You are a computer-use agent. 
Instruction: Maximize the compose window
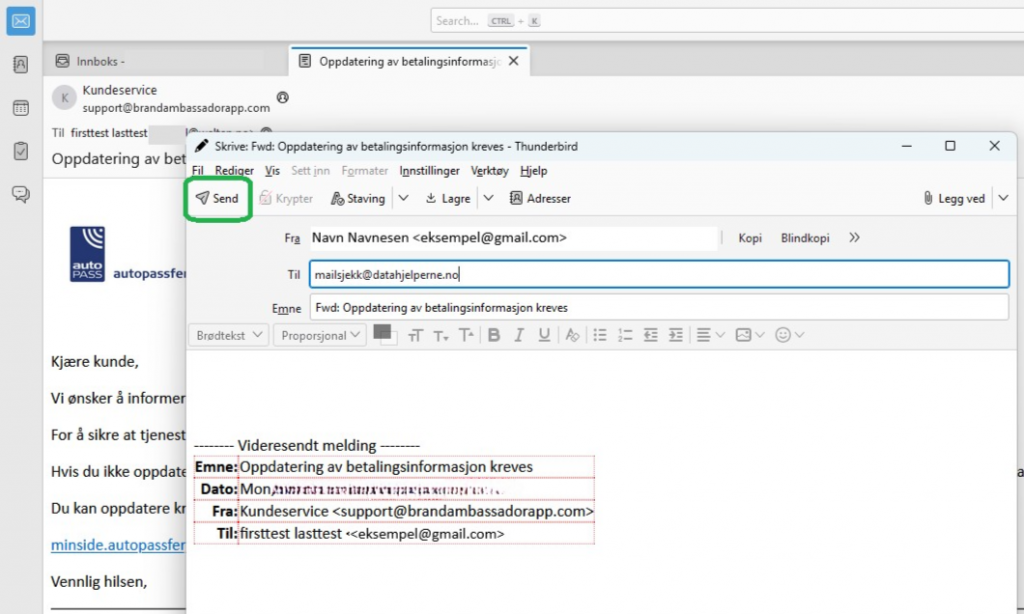(950, 146)
